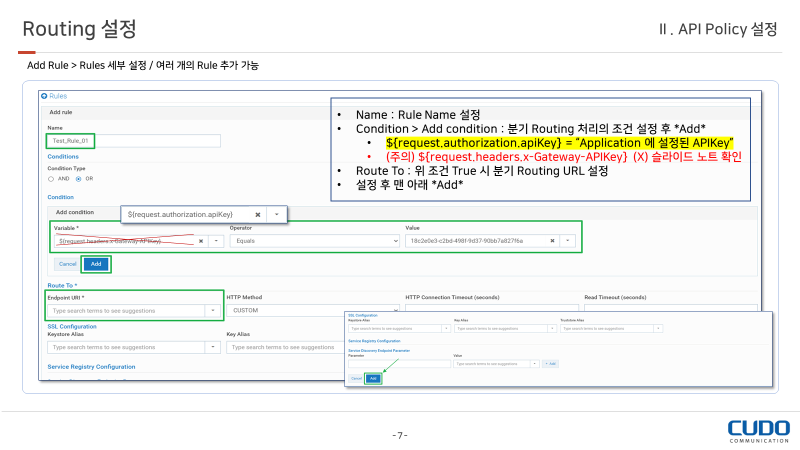Screen dimensions: 800x450
Task: Select the OR condition type
Action: 78,179
